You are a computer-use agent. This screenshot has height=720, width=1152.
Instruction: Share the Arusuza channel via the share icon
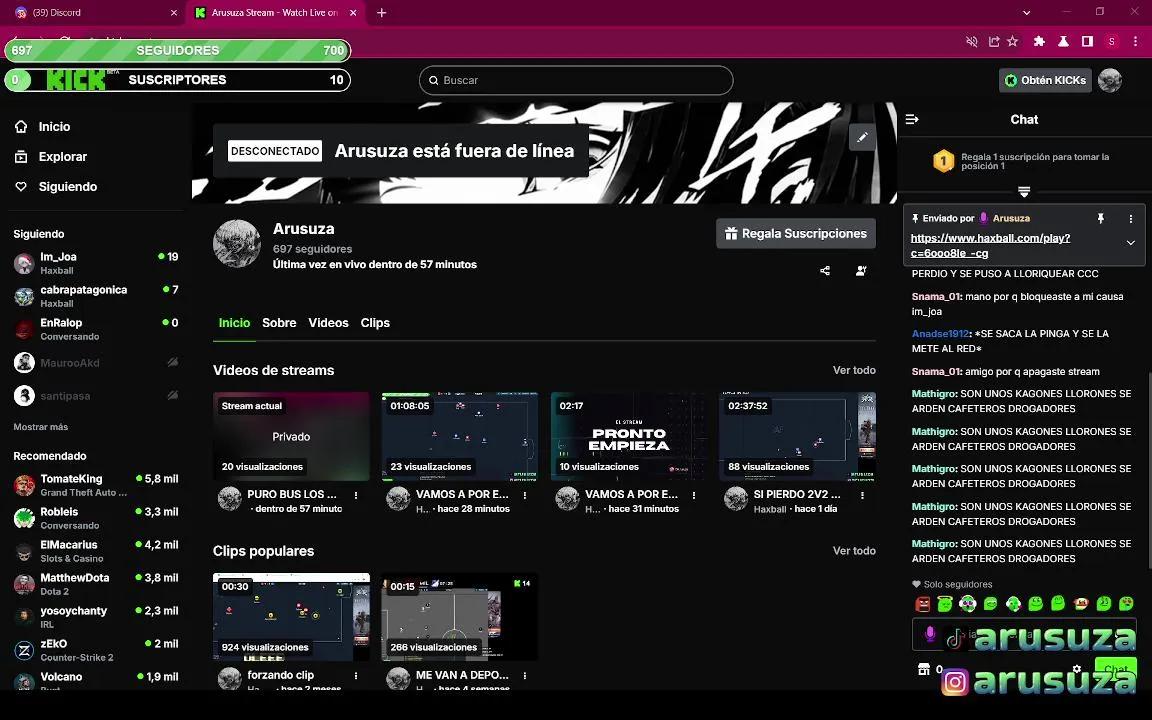click(x=824, y=270)
